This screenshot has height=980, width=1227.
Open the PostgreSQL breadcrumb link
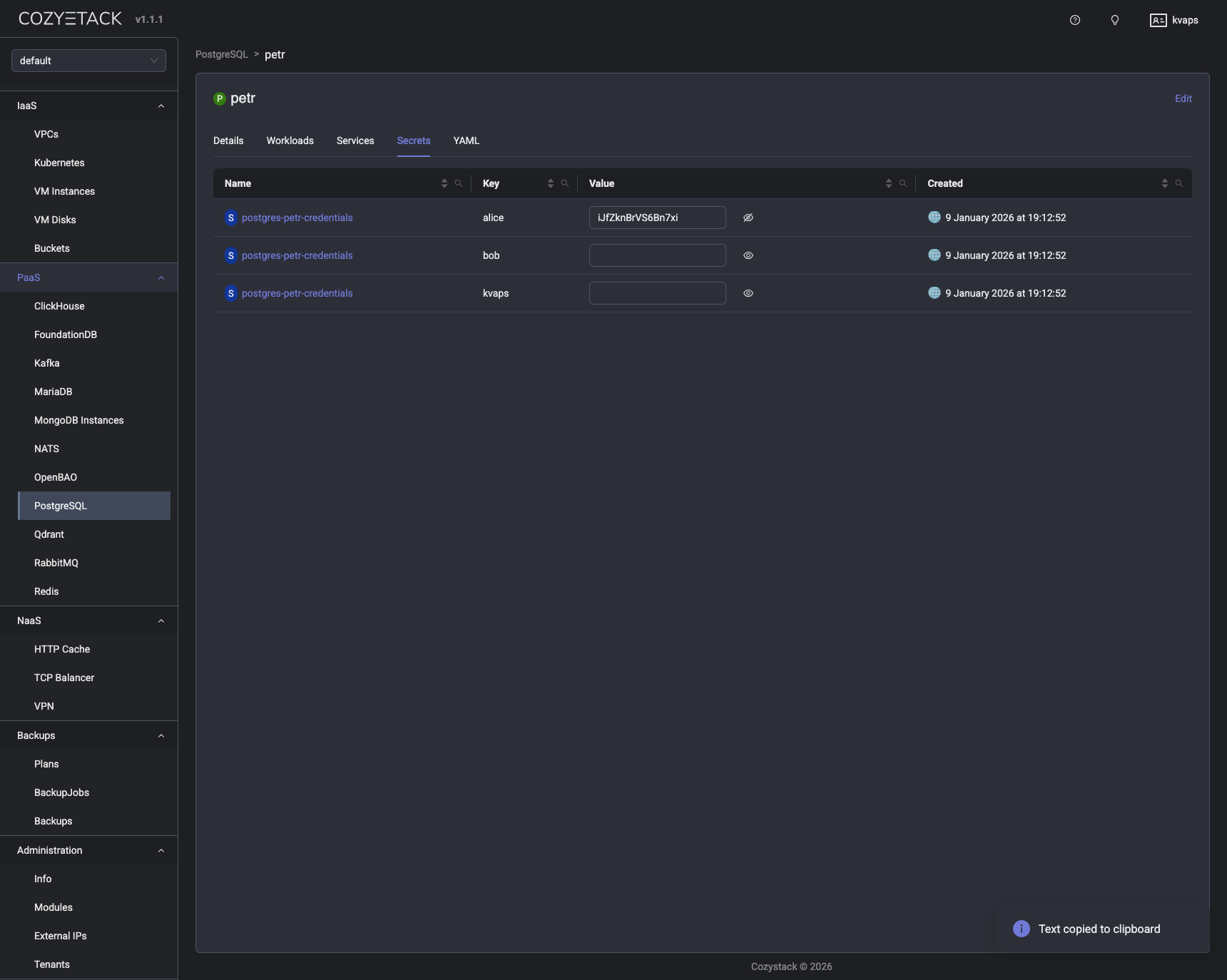(x=221, y=54)
